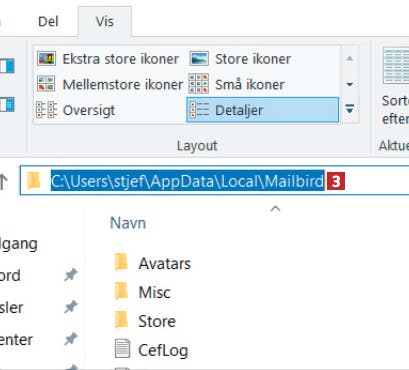Click the Navn column header
Screen dimensions: 409x370
click(128, 223)
